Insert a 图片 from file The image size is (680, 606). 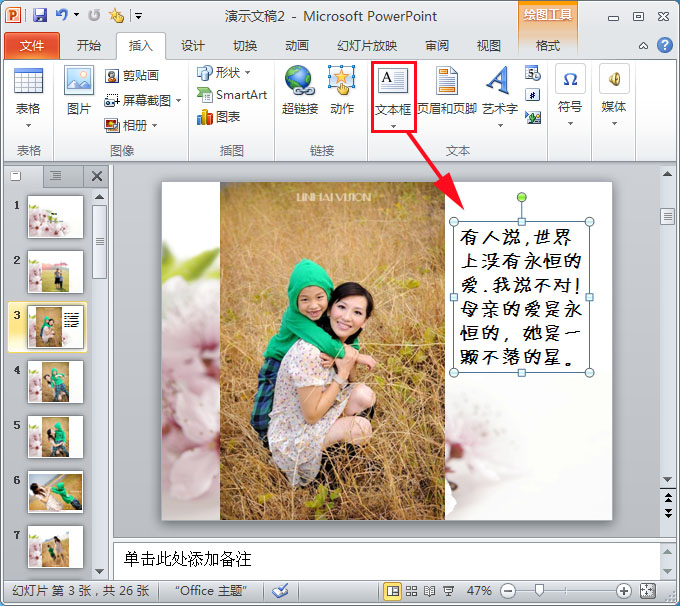click(x=79, y=90)
